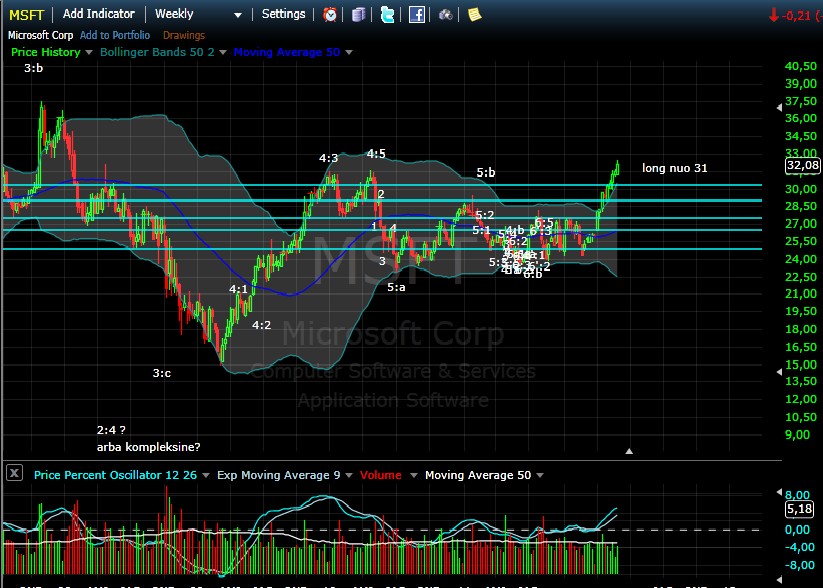Expand the Volume dropdown arrow
Screen dimensions: 823x588
click(414, 476)
